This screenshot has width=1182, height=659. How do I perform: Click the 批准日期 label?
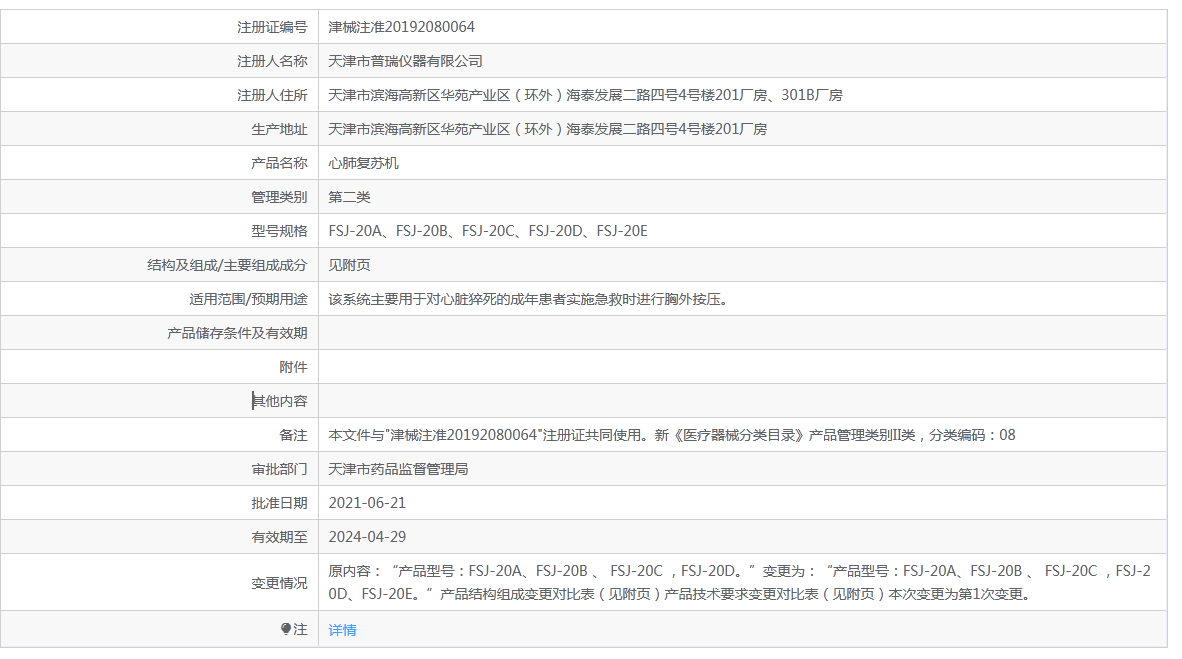[x=279, y=503]
